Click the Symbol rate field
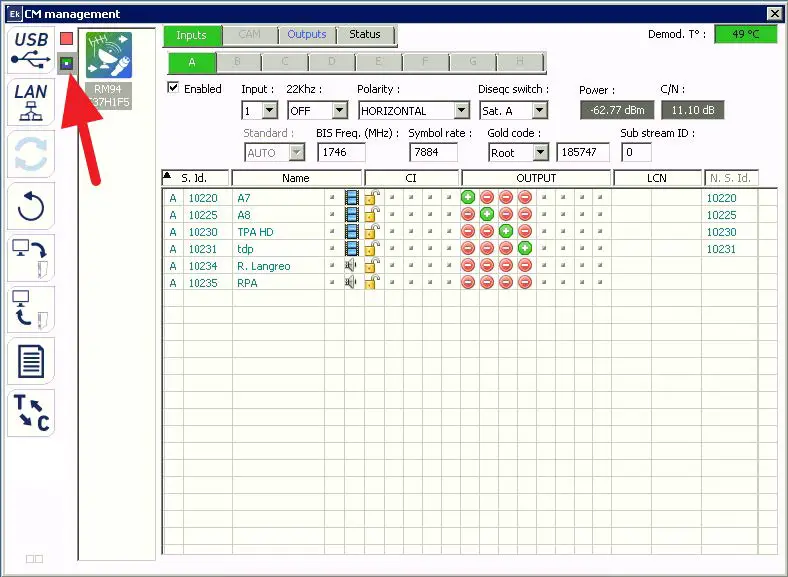Image resolution: width=788 pixels, height=577 pixels. click(x=433, y=152)
